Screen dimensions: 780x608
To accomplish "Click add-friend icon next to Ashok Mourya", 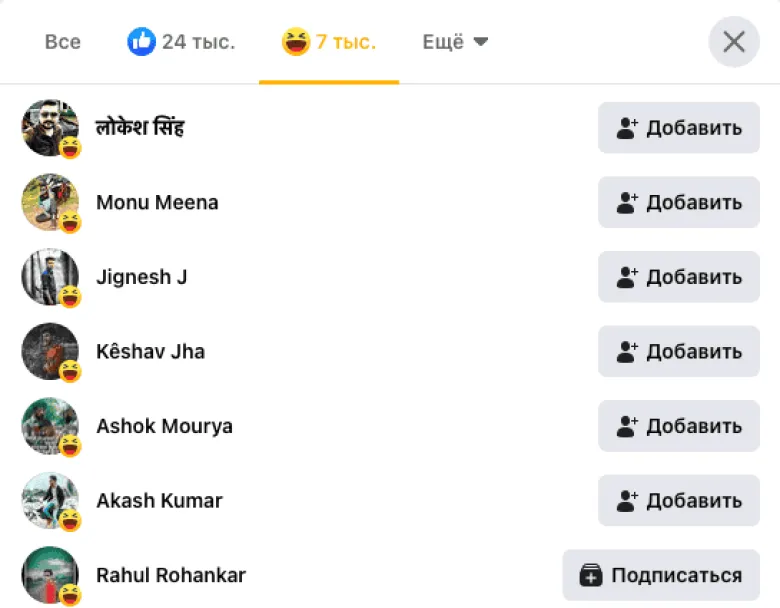I will [627, 426].
